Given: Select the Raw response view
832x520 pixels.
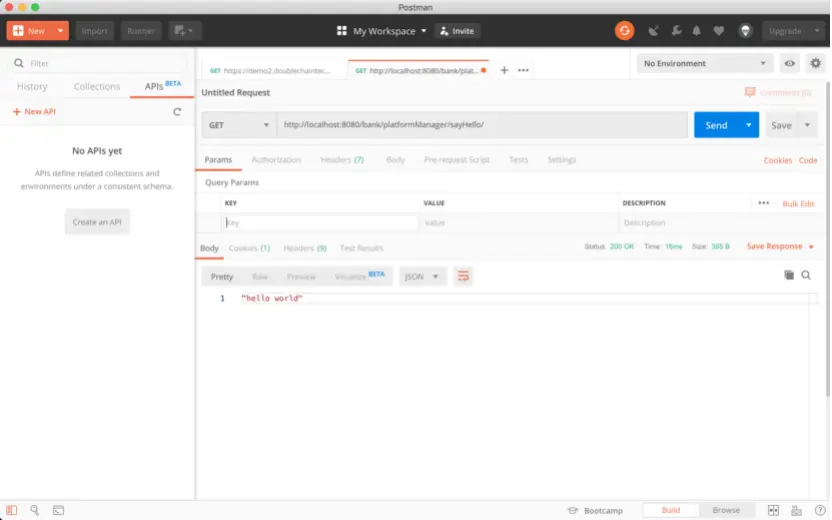Looking at the screenshot, I should point(259,276).
